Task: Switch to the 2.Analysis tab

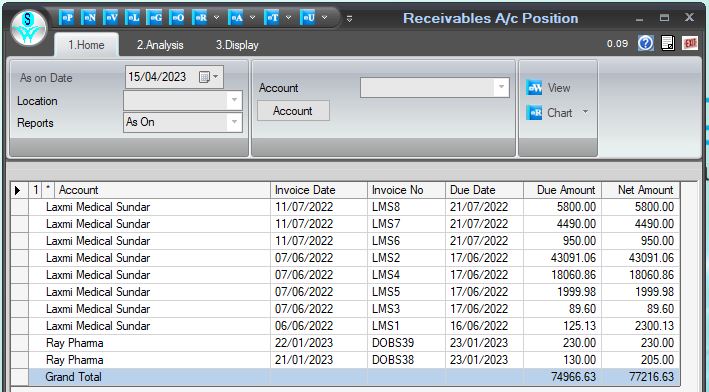Action: click(x=160, y=45)
